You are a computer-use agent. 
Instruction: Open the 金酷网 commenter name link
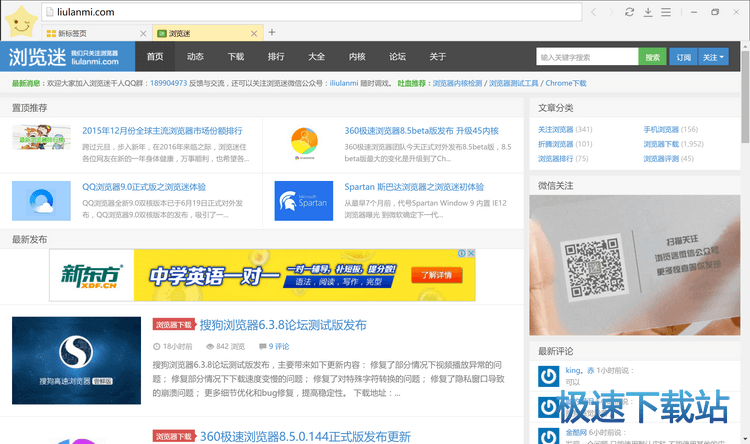[576, 432]
